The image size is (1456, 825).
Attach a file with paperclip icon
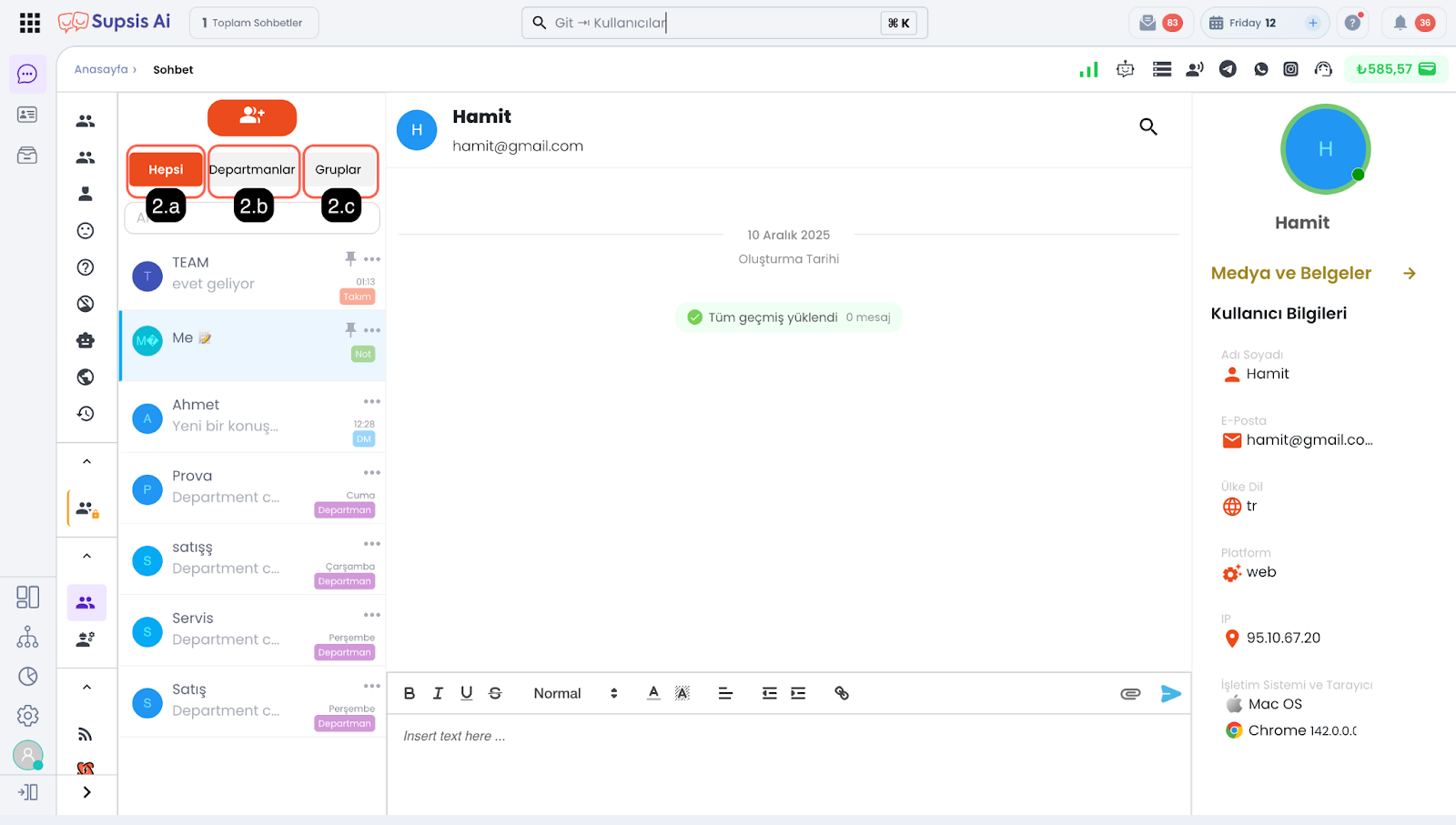1130,694
